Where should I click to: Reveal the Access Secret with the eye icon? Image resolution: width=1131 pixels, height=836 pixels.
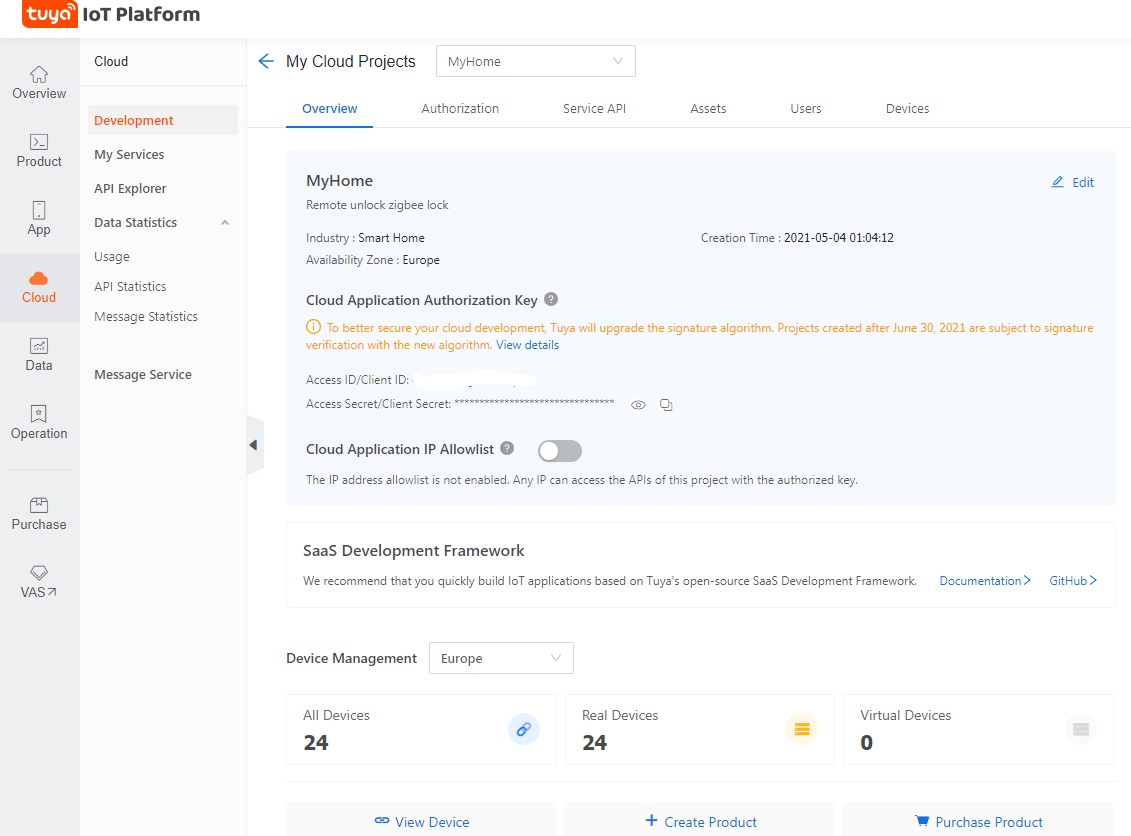tap(638, 405)
